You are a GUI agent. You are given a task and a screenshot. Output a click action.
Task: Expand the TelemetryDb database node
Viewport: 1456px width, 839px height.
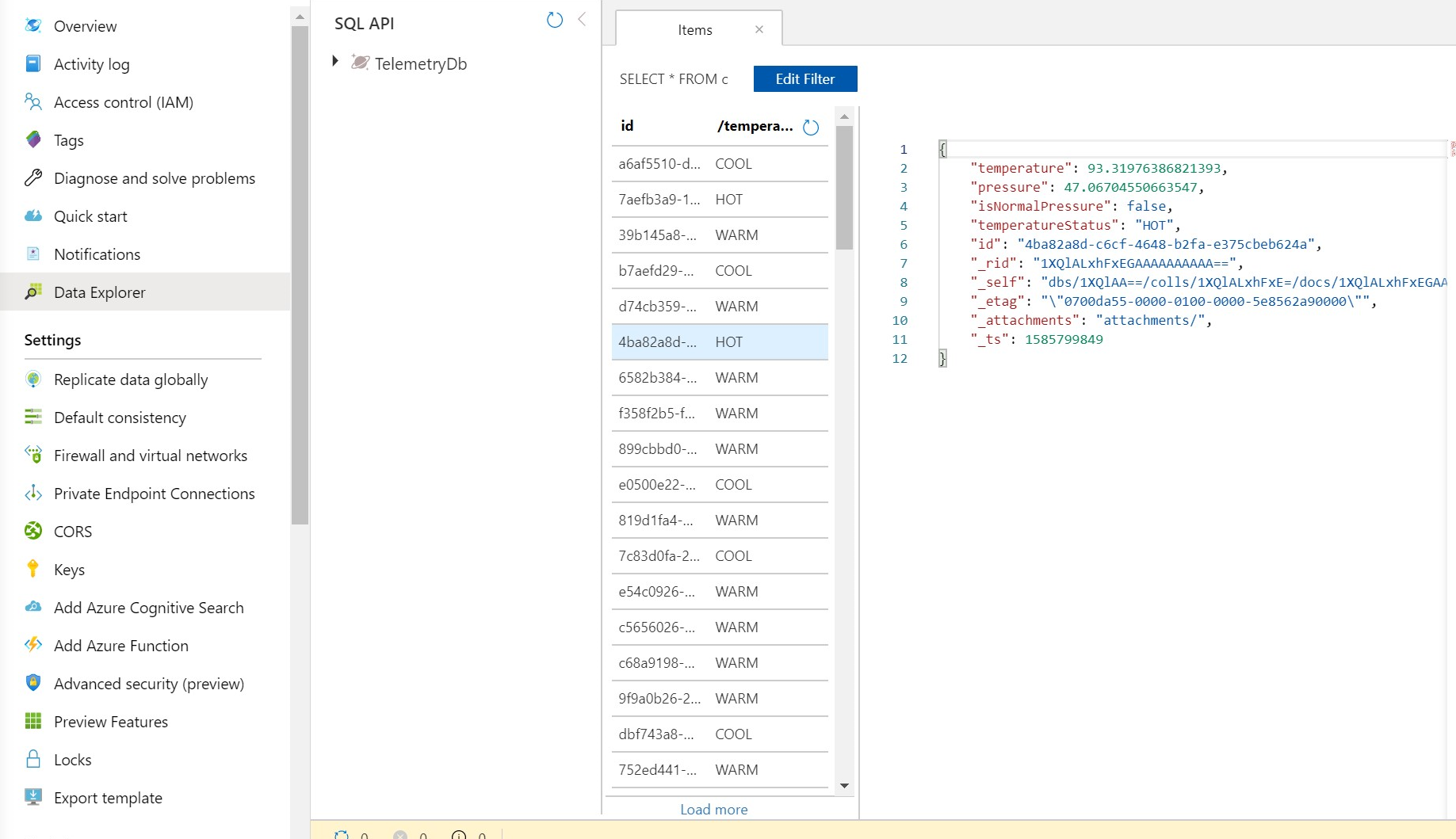point(334,61)
